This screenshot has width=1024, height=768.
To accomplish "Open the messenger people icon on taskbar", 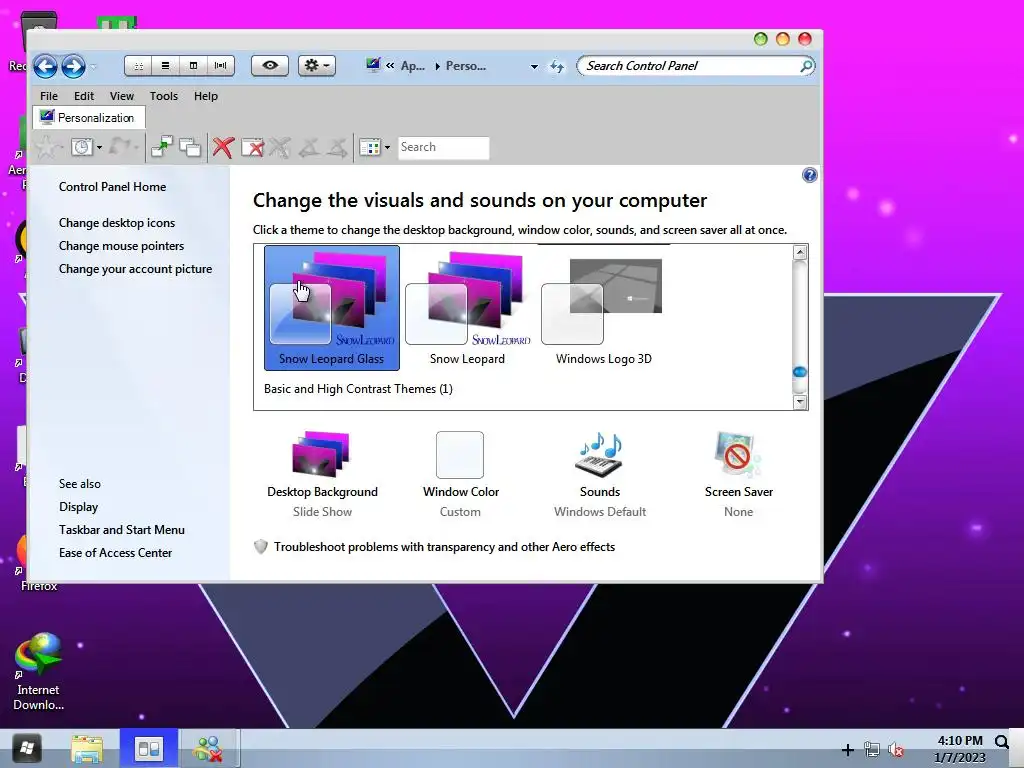I will [208, 748].
